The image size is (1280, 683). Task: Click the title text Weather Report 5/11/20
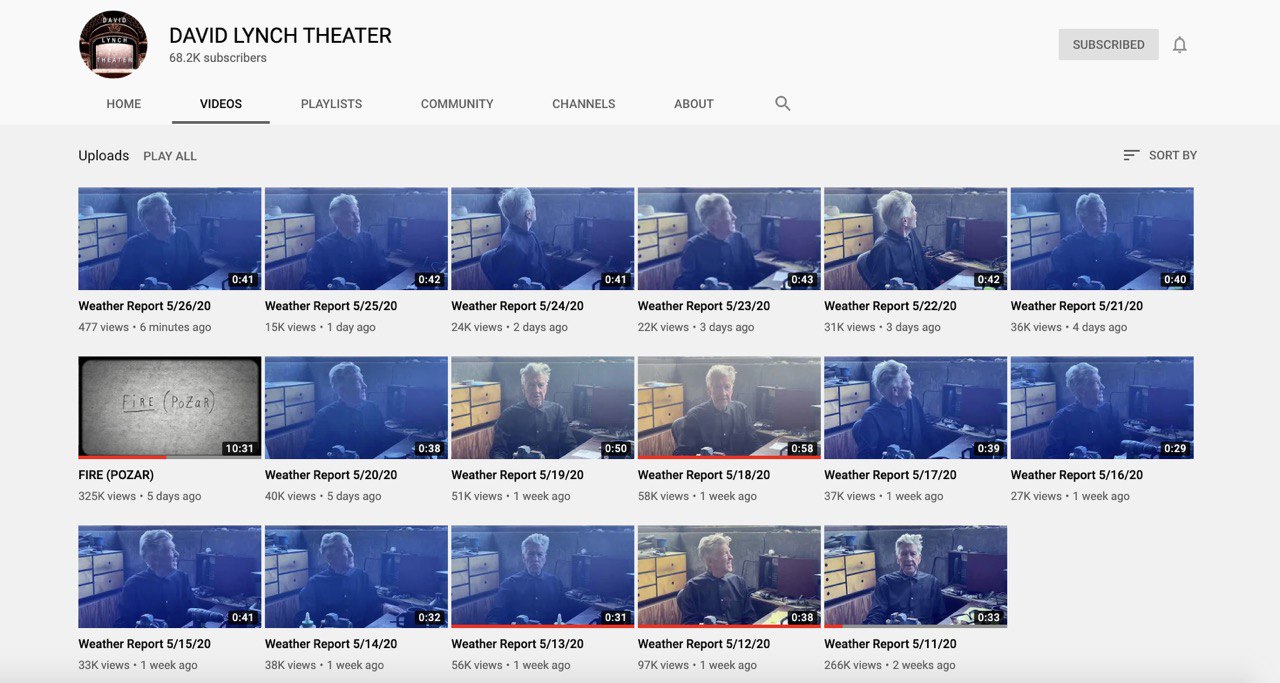coord(891,644)
